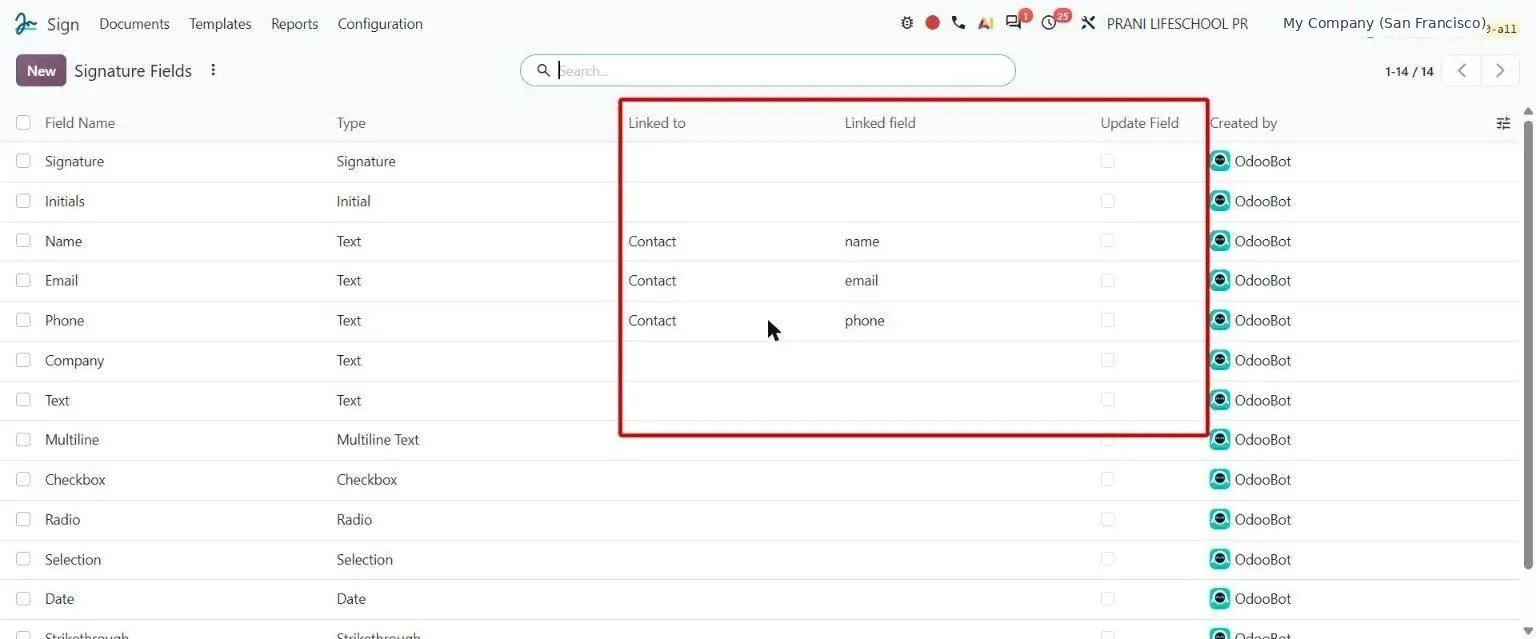The image size is (1536, 639).
Task: Open the Multiline field row
Action: 760,439
